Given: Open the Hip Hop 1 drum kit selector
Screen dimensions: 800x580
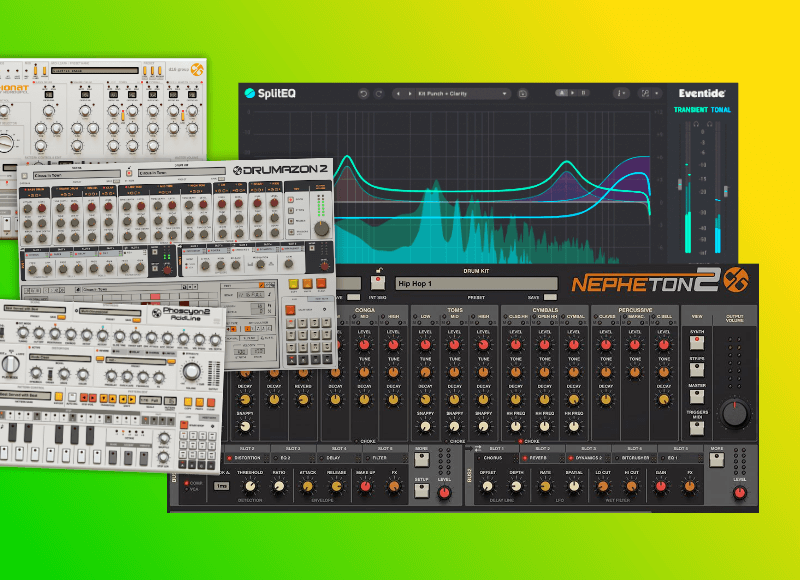Looking at the screenshot, I should pyautogui.click(x=476, y=284).
